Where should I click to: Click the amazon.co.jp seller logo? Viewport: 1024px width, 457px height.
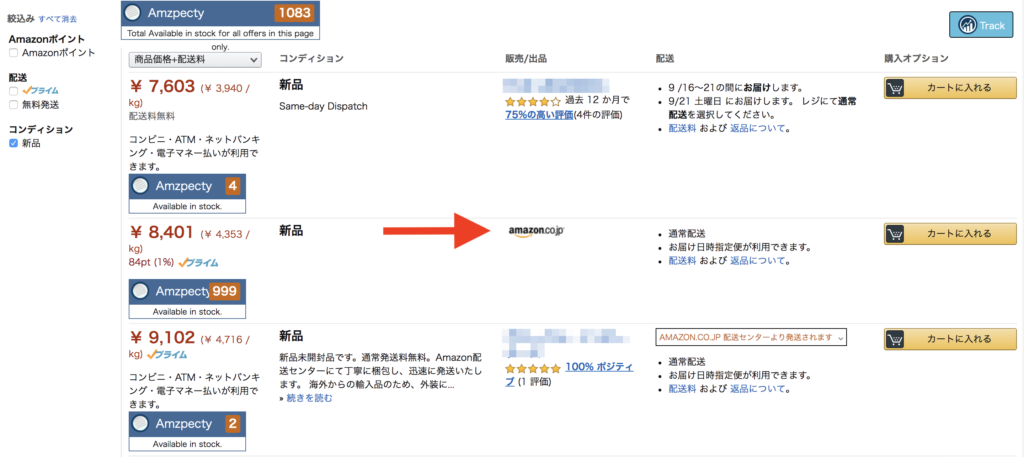536,232
